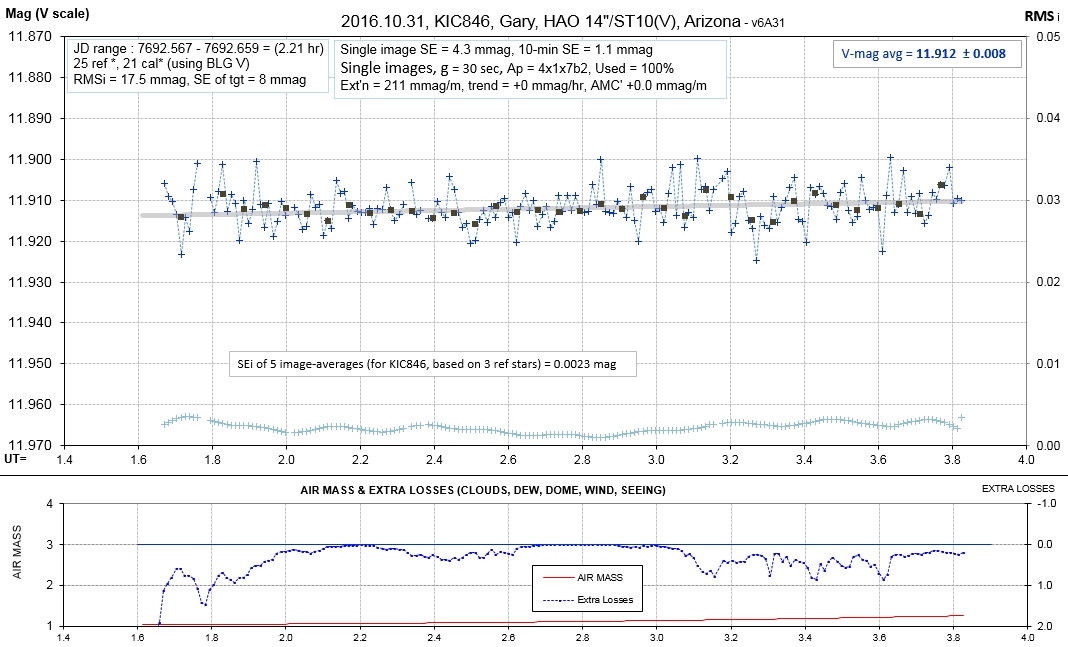Click the red line sample in the legend
1068x647 pixels.
[x=558, y=578]
